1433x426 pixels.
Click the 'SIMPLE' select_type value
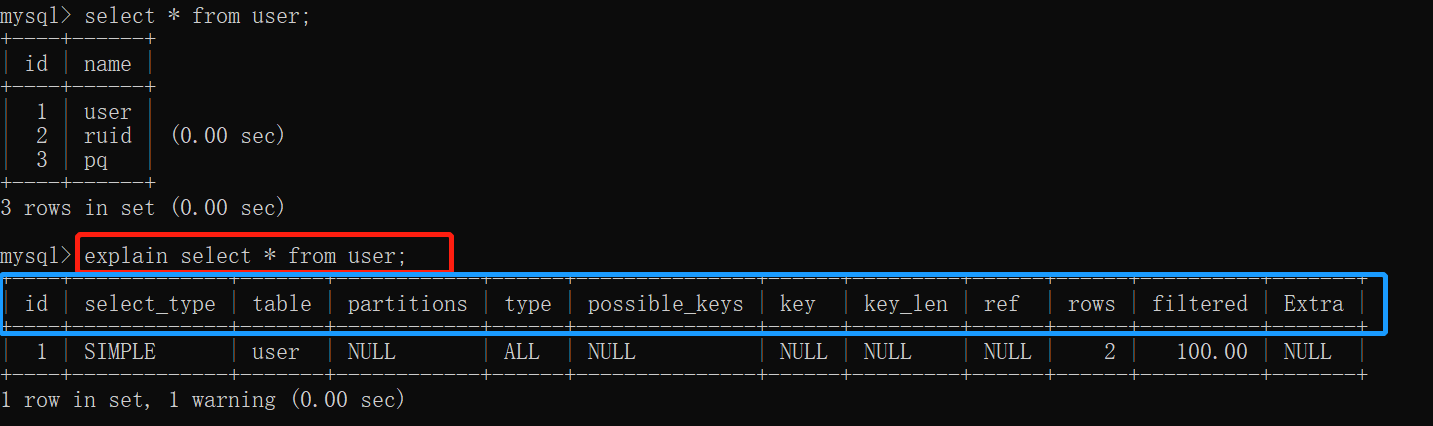120,352
